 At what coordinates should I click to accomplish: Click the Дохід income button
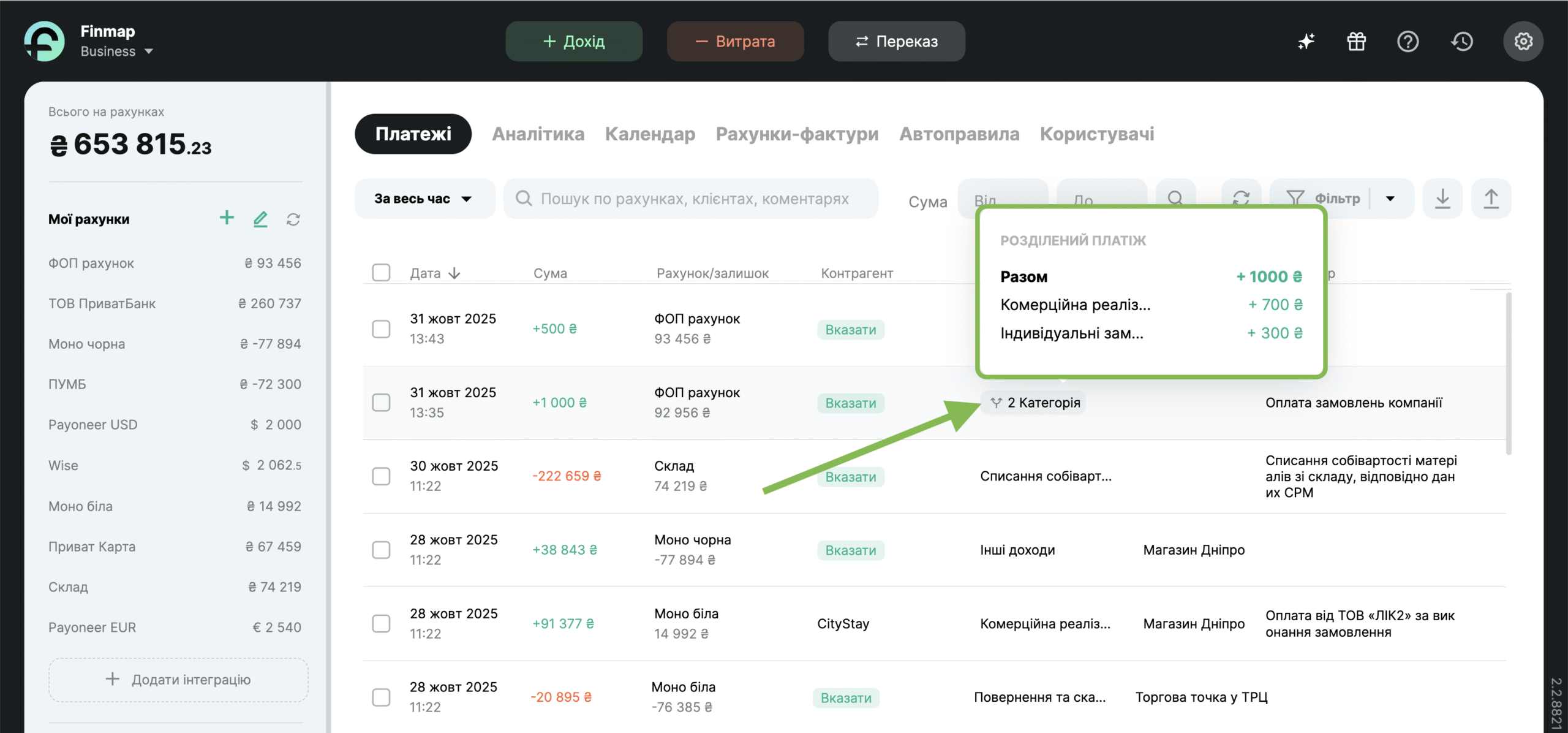click(574, 42)
